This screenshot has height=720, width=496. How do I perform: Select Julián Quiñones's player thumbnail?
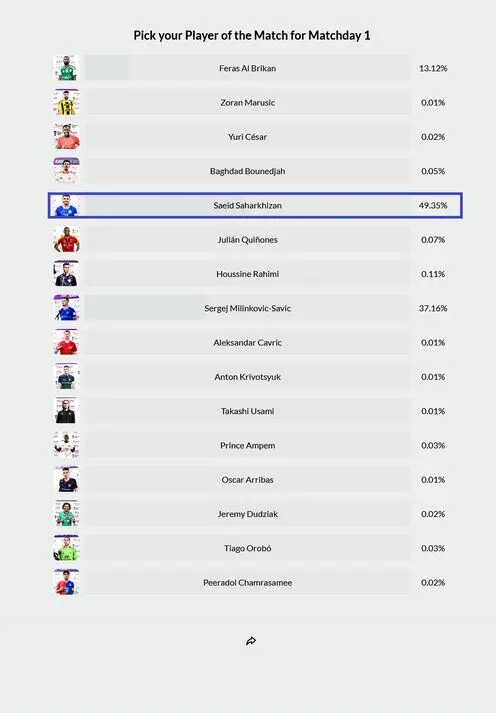(67, 239)
